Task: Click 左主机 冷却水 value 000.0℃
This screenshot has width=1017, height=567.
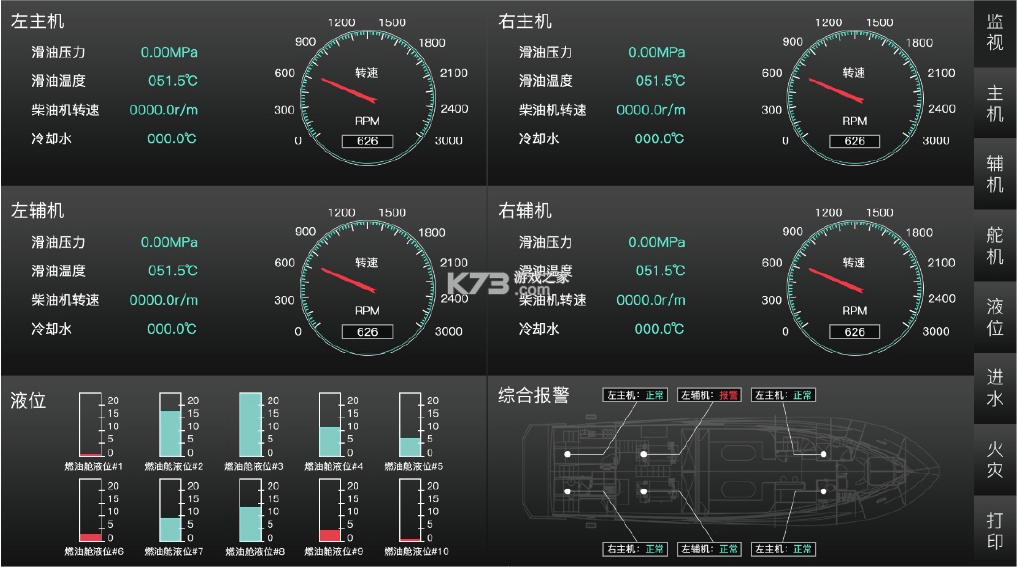Action: tap(172, 138)
